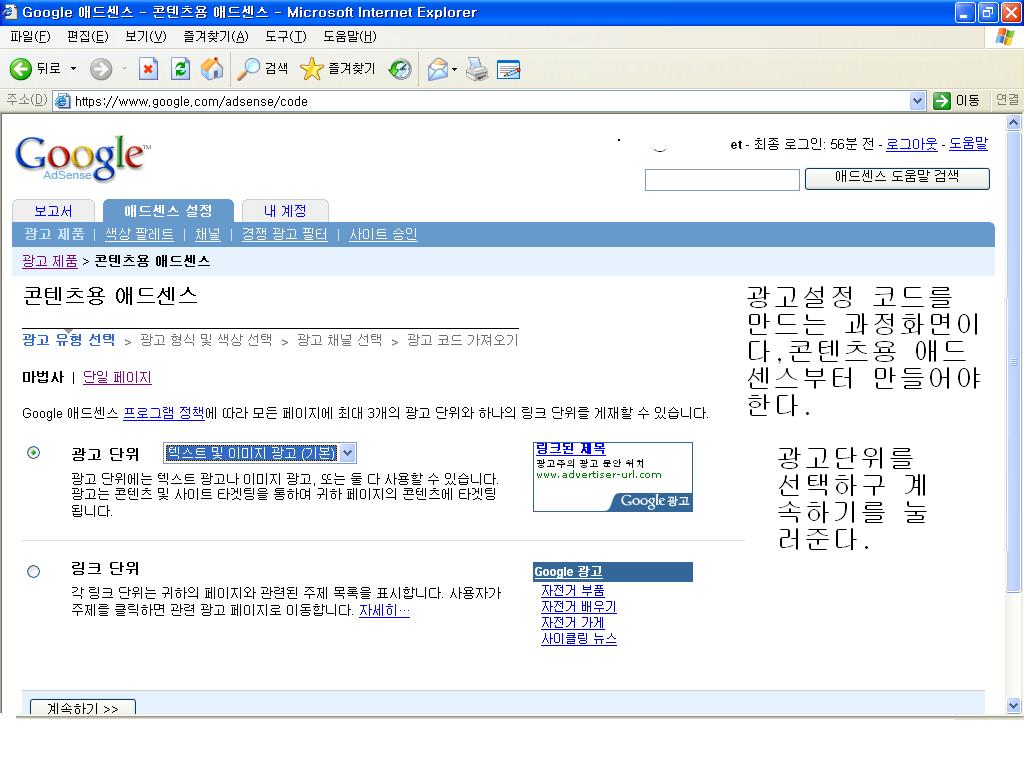Viewport: 1024px width, 768px height.
Task: Open the 즐겨찾기(A) menu
Action: pyautogui.click(x=216, y=37)
